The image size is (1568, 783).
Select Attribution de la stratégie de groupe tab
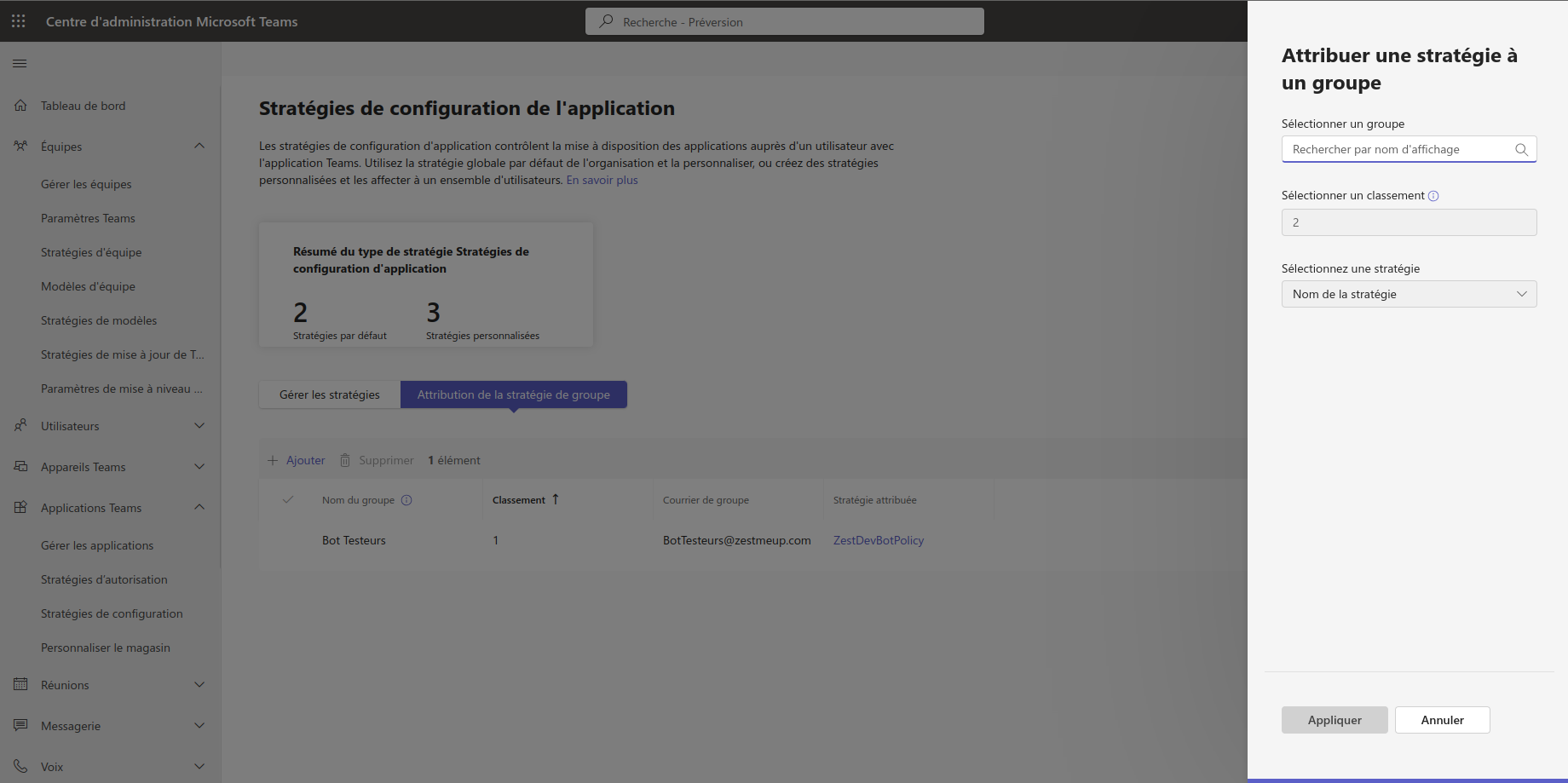[513, 394]
